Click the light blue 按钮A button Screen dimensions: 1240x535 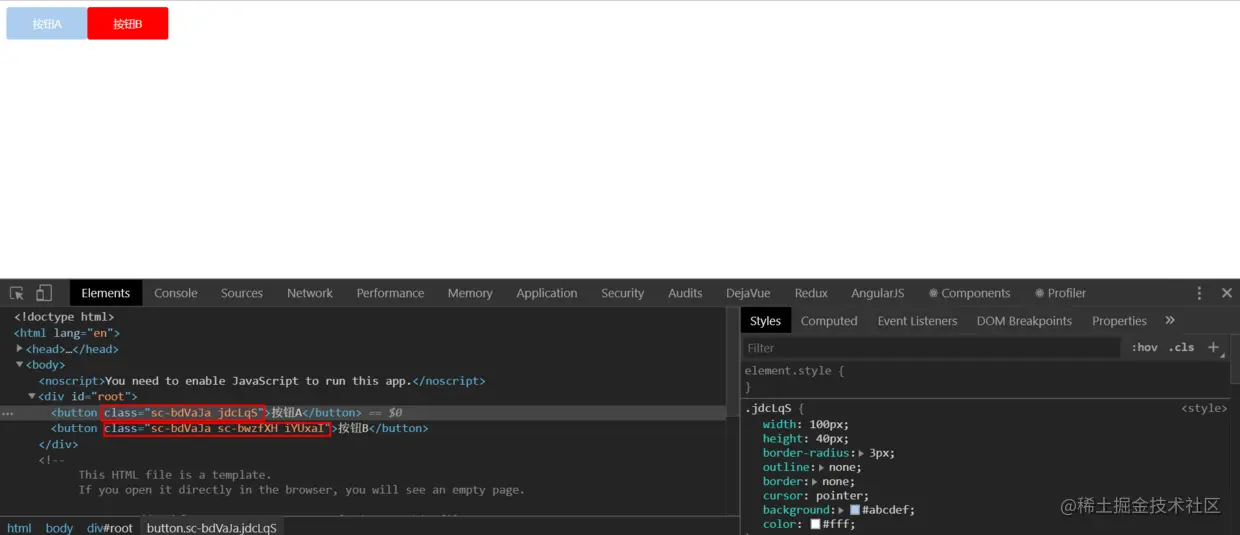47,24
